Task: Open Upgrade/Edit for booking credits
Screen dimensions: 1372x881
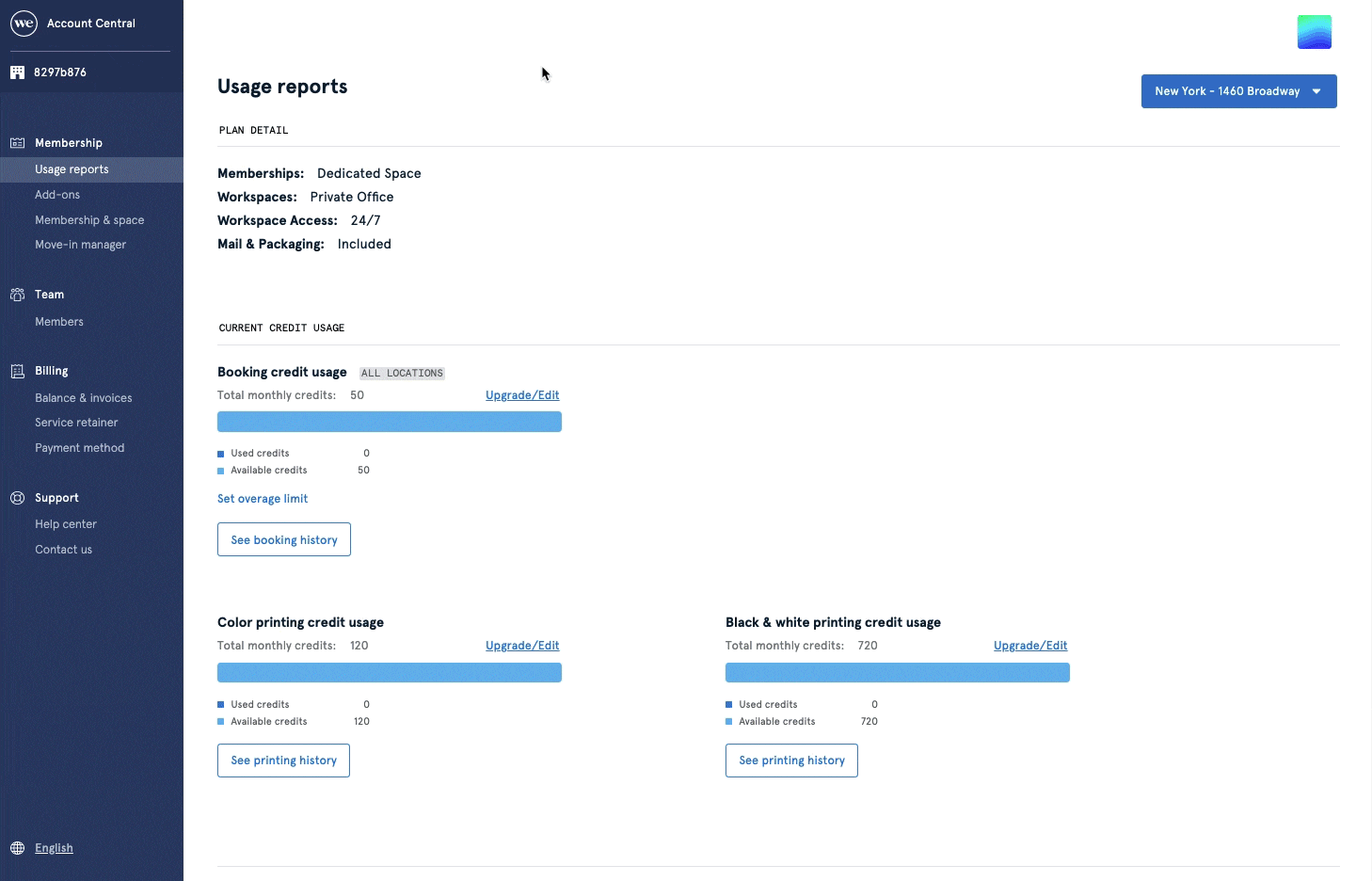Action: pos(521,394)
